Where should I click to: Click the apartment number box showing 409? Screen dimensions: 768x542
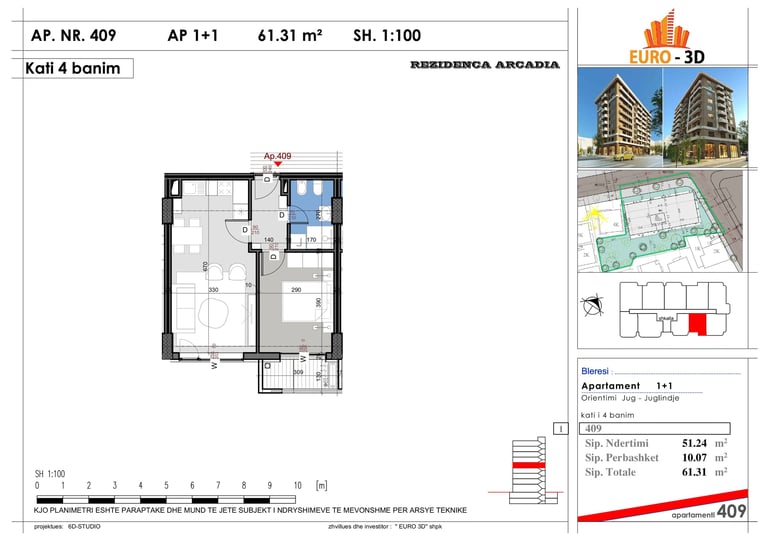coord(655,428)
